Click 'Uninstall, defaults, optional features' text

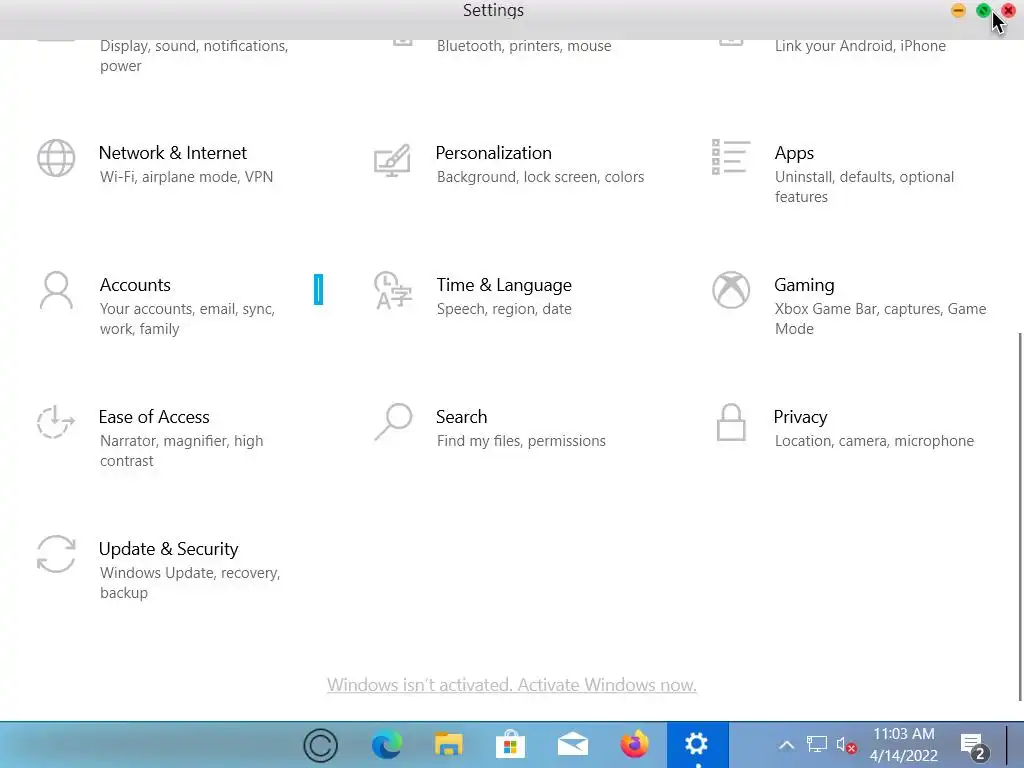[864, 187]
